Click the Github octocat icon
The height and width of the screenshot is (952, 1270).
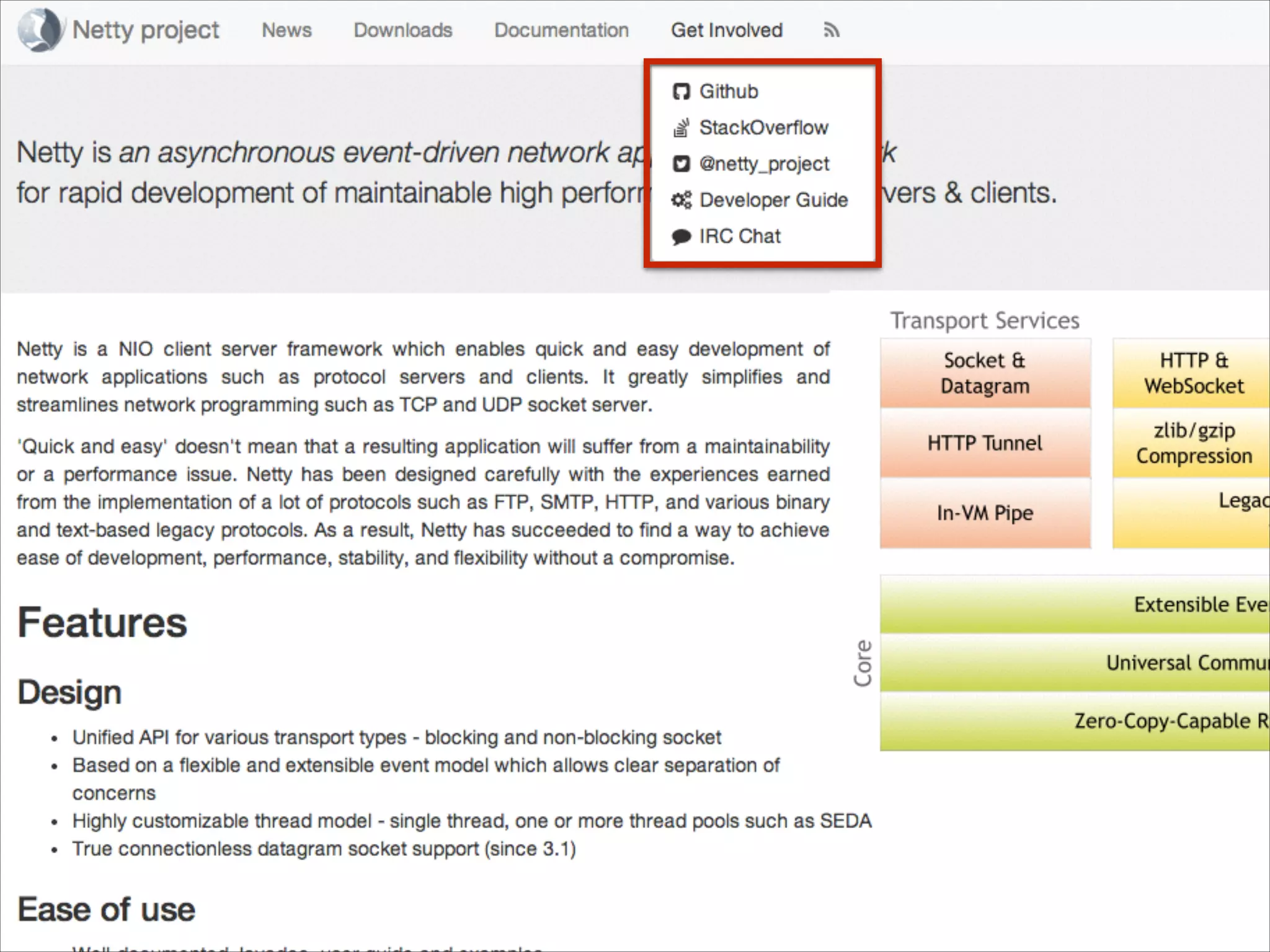click(681, 92)
